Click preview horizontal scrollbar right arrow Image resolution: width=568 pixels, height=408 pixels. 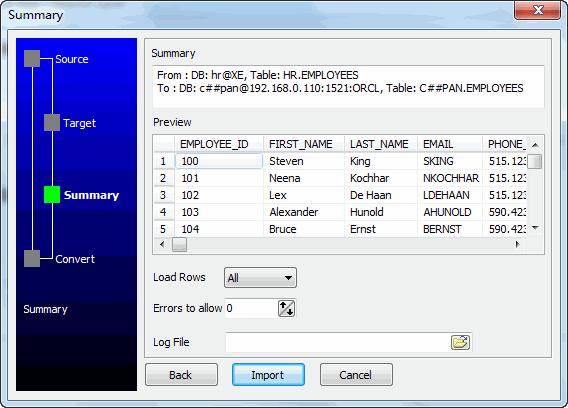pyautogui.click(x=518, y=245)
